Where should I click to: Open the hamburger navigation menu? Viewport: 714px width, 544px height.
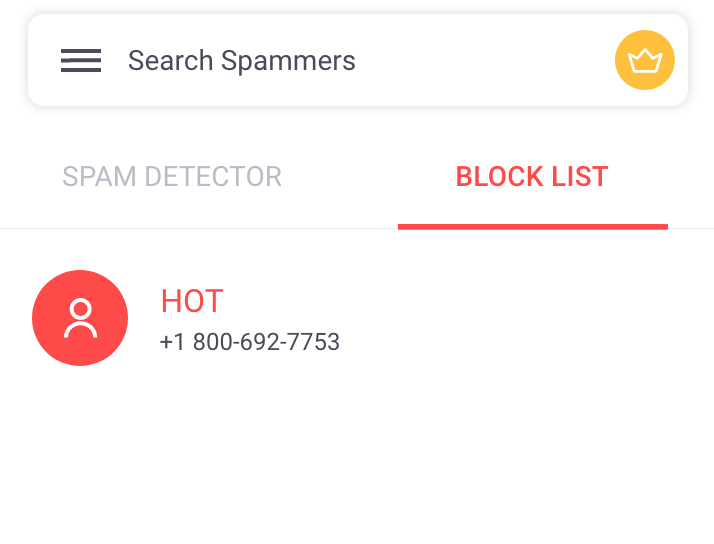(x=81, y=60)
